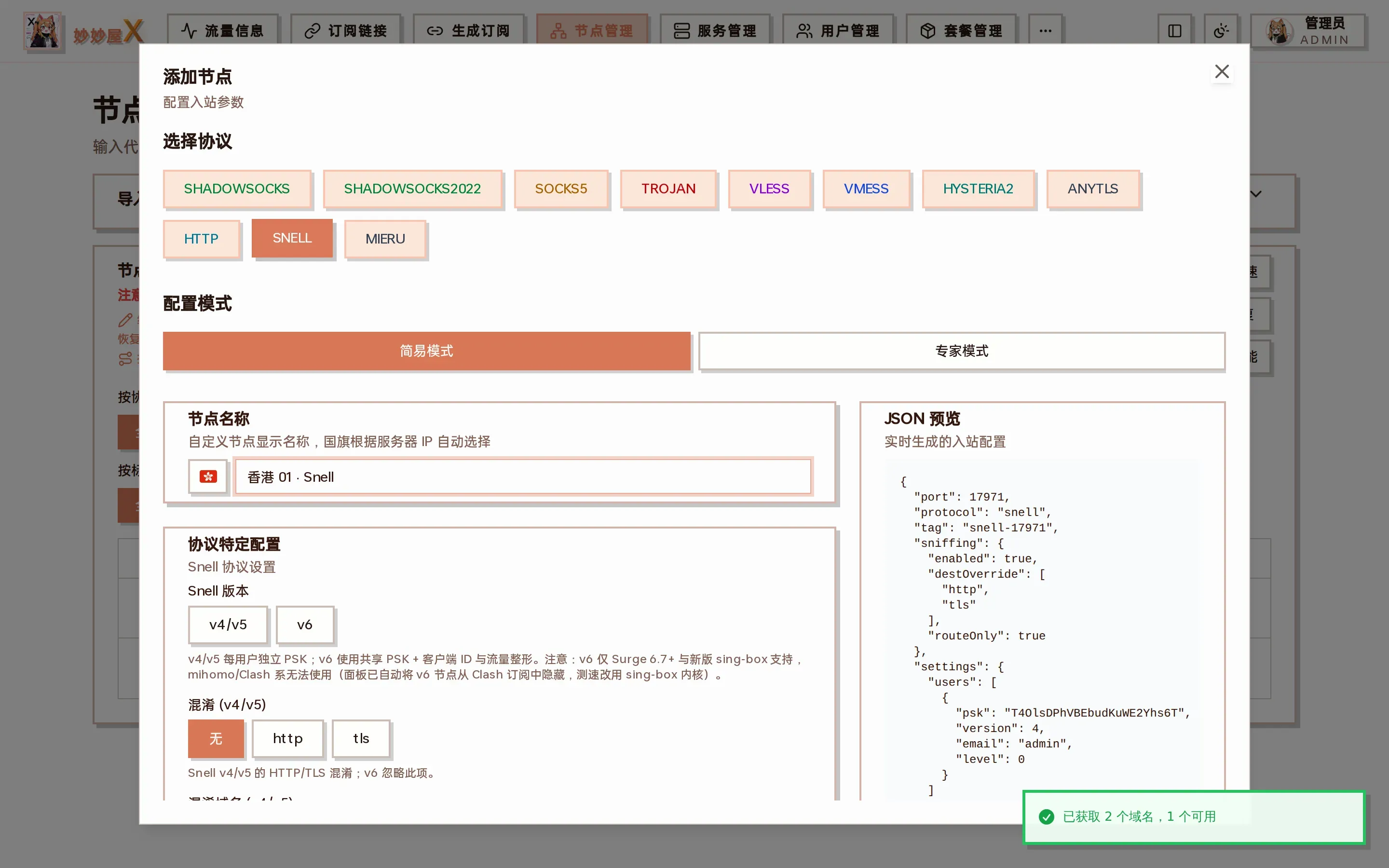Click the 妙妙屋X logo avatar
This screenshot has width=1389, height=868.
tap(42, 30)
